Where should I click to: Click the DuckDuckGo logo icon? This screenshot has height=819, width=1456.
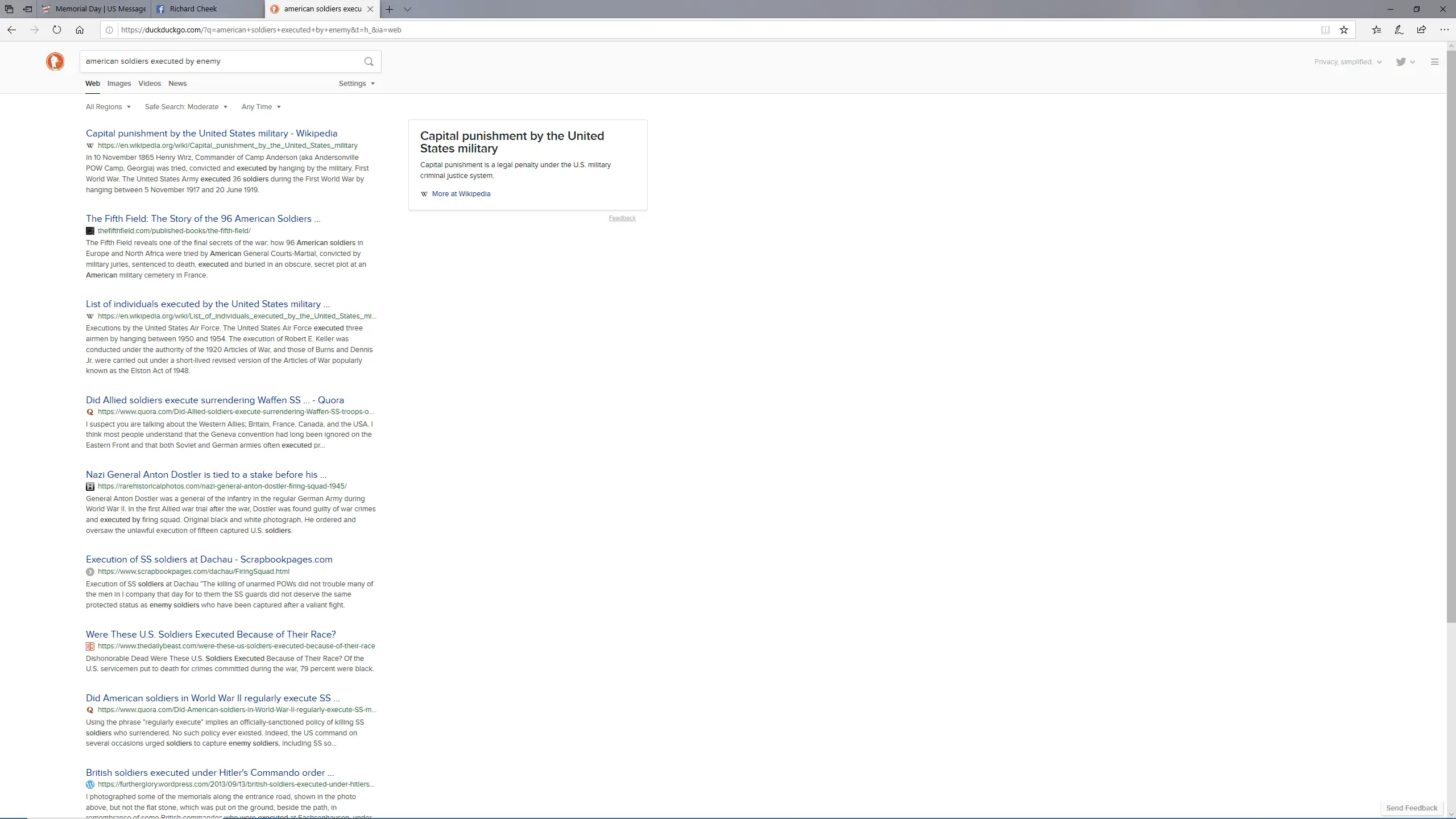pos(55,61)
